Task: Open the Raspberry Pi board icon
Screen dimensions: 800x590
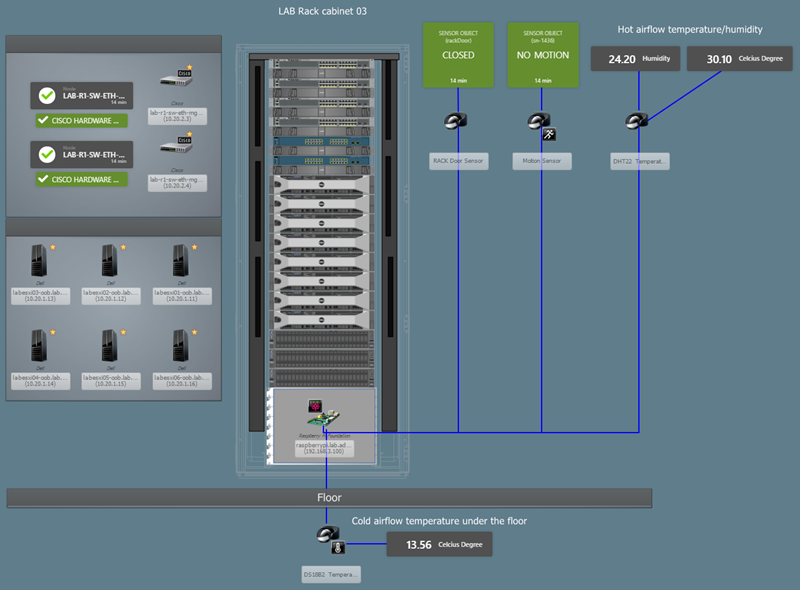Action: pyautogui.click(x=323, y=415)
